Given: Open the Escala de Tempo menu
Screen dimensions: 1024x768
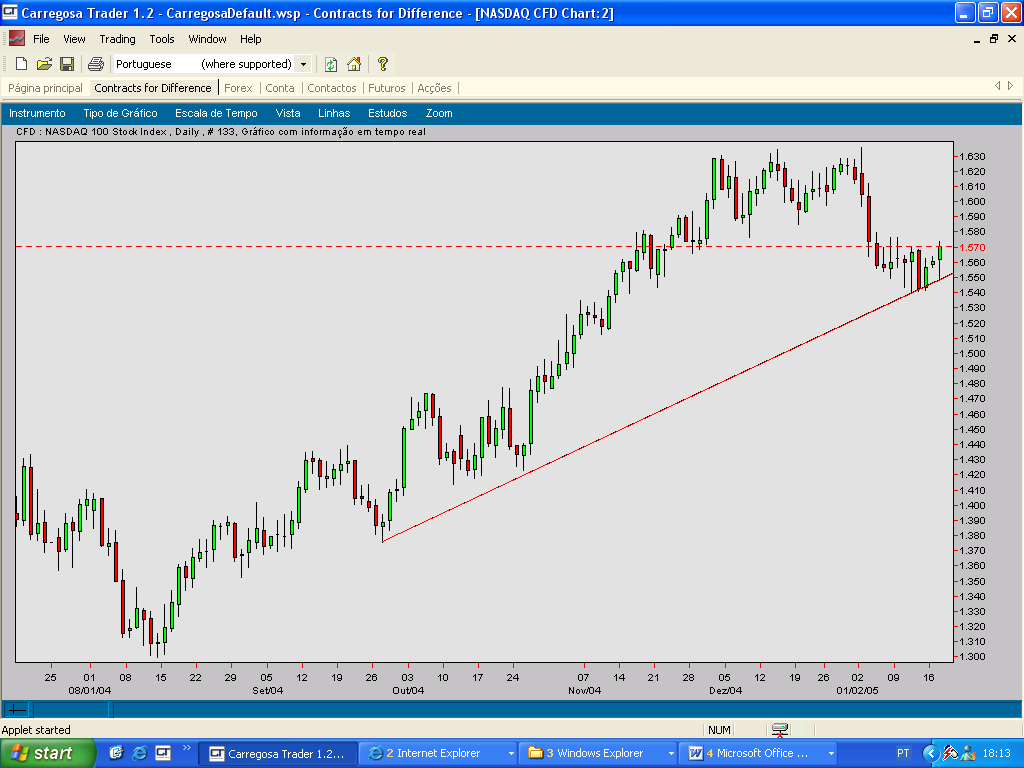Looking at the screenshot, I should pos(216,113).
